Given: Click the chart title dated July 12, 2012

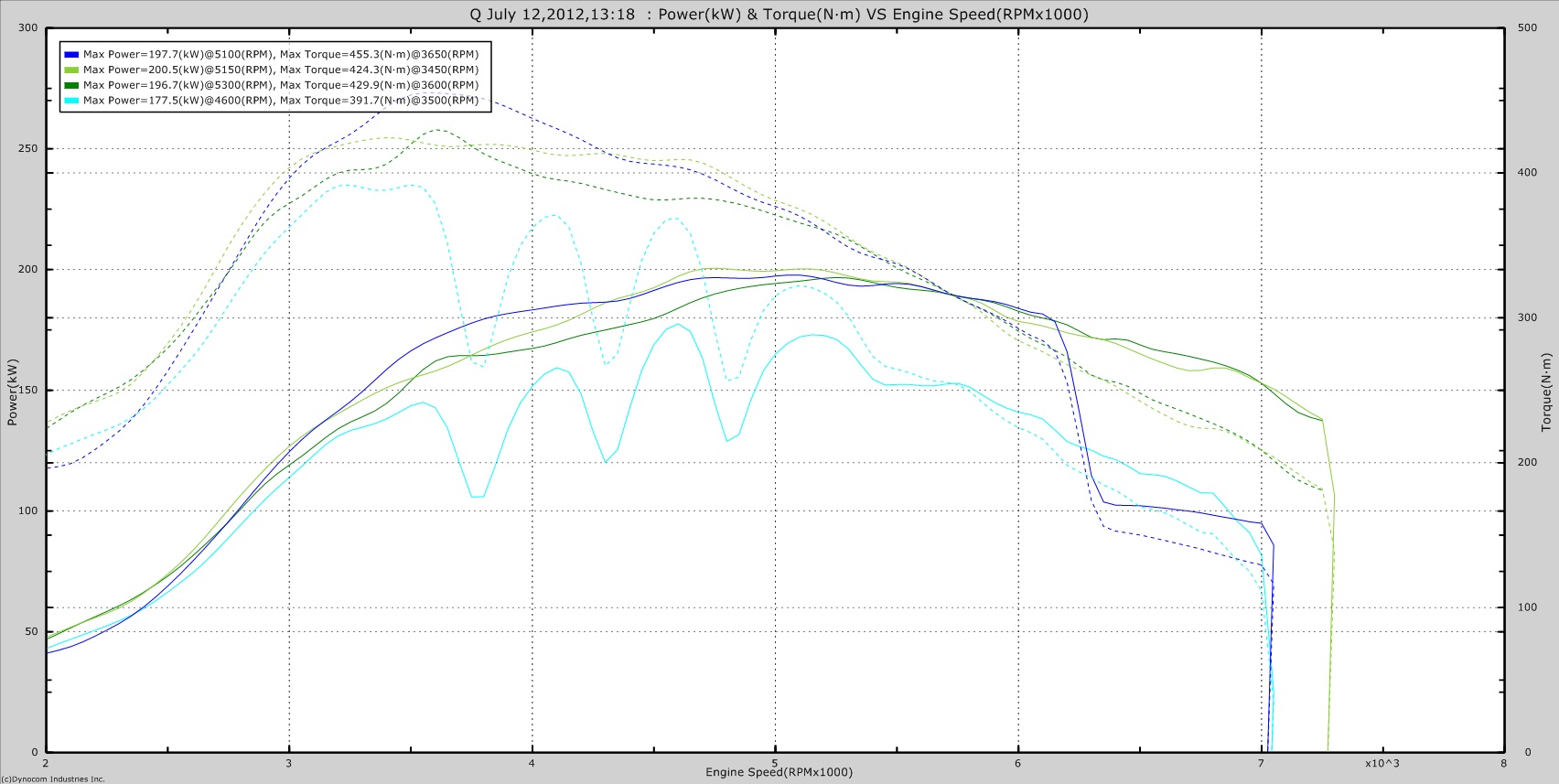Looking at the screenshot, I should coord(779,14).
